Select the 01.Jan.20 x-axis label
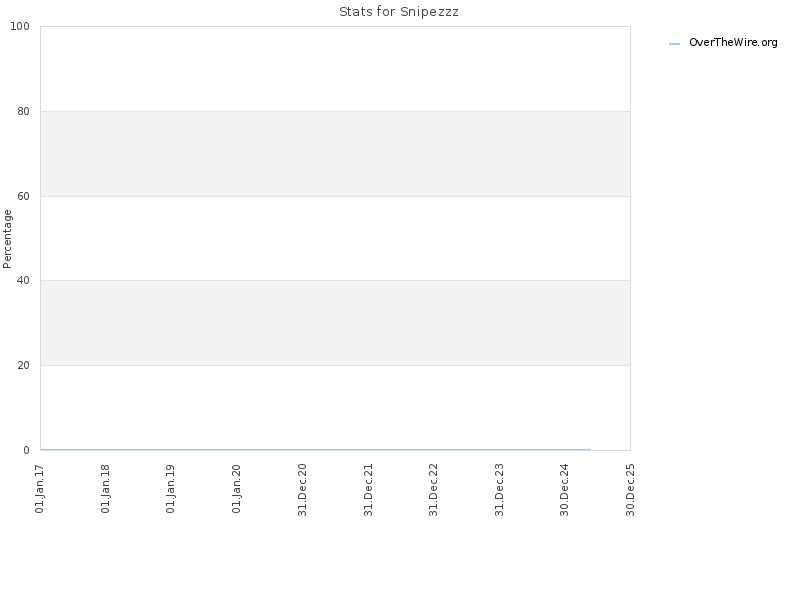 tap(236, 489)
